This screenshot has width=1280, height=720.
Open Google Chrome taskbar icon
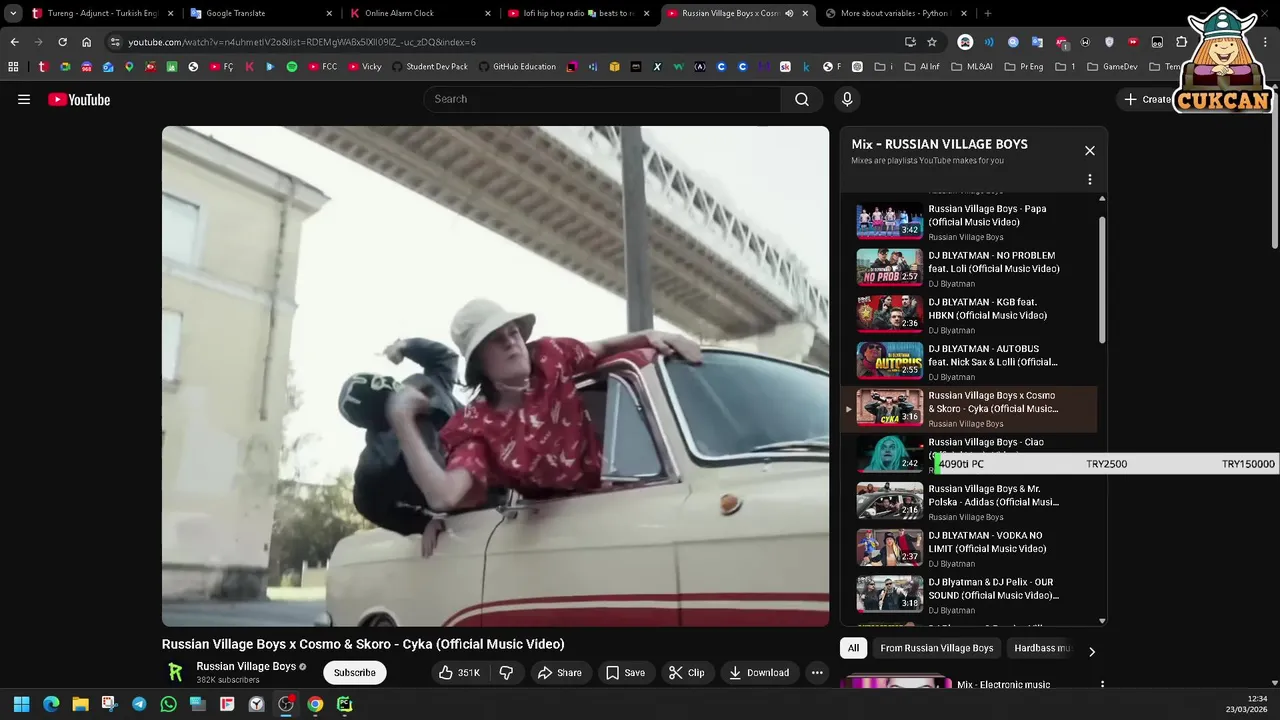315,704
